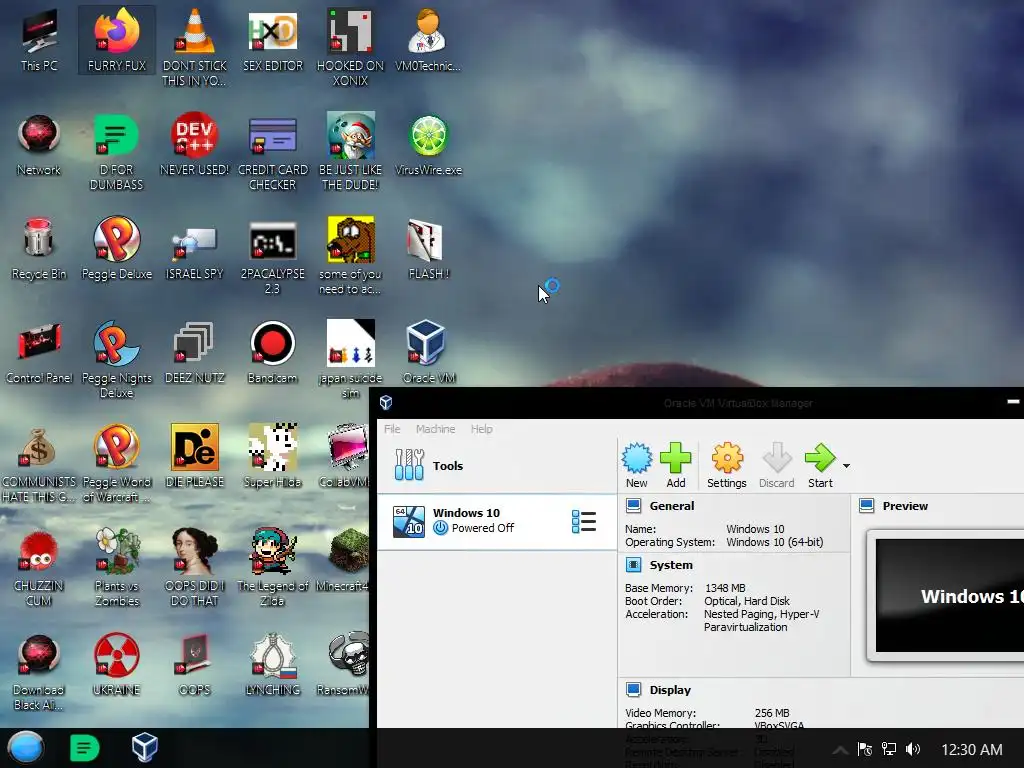Open the Machine menu in VirtualBox
This screenshot has width=1024, height=768.
tap(436, 429)
